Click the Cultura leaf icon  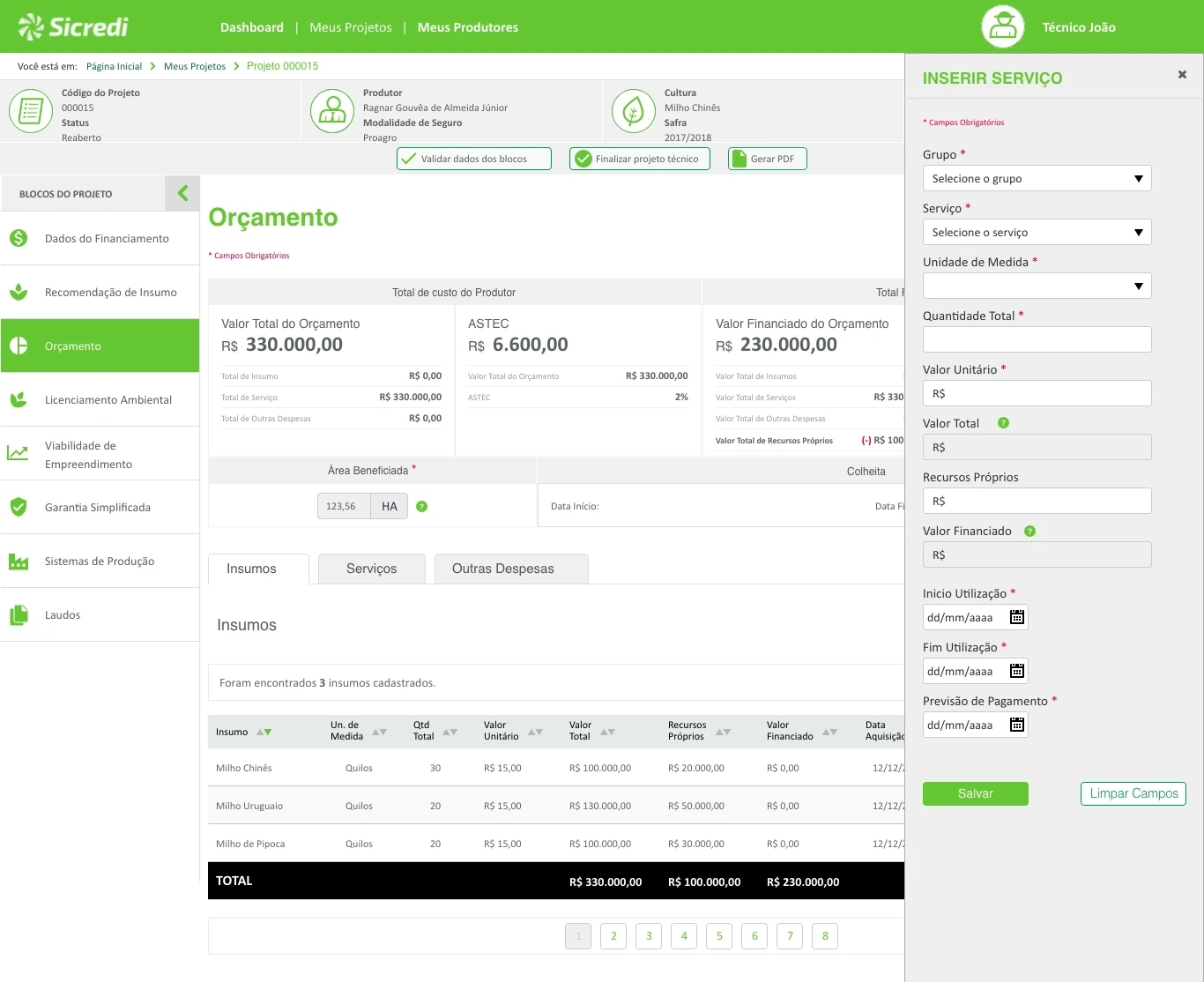pyautogui.click(x=634, y=111)
